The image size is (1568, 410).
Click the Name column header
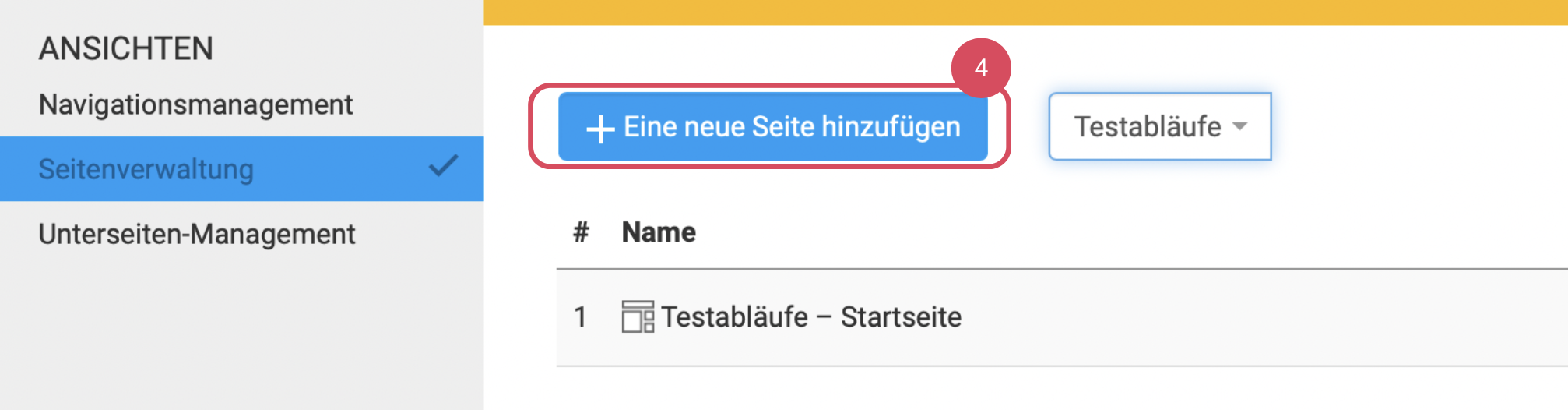pos(659,232)
